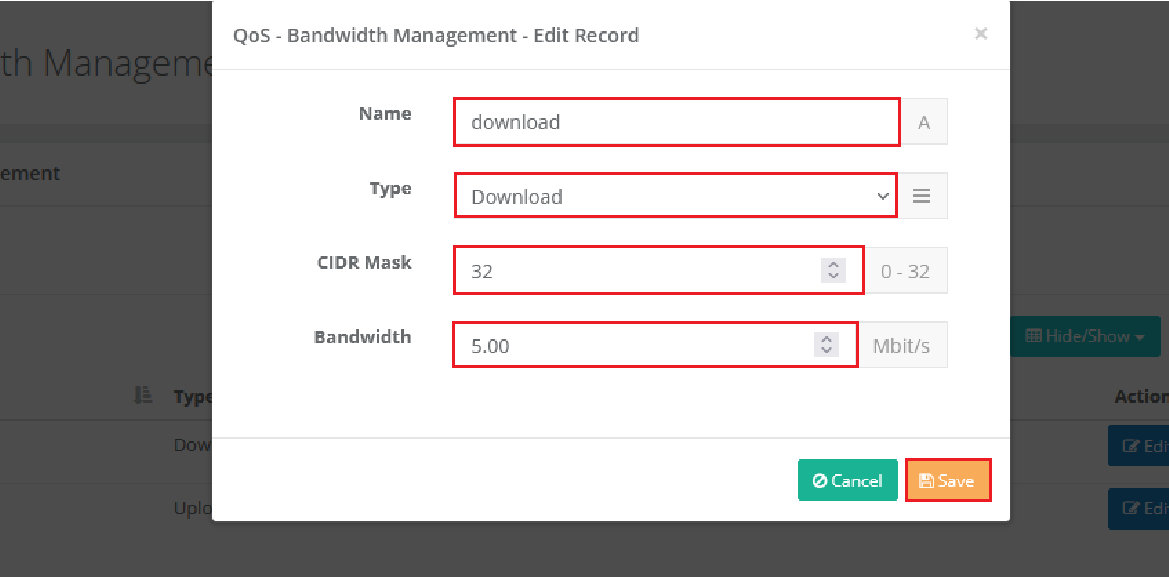Close the Edit Record dialog
Screen dimensions: 1169x577
[981, 34]
